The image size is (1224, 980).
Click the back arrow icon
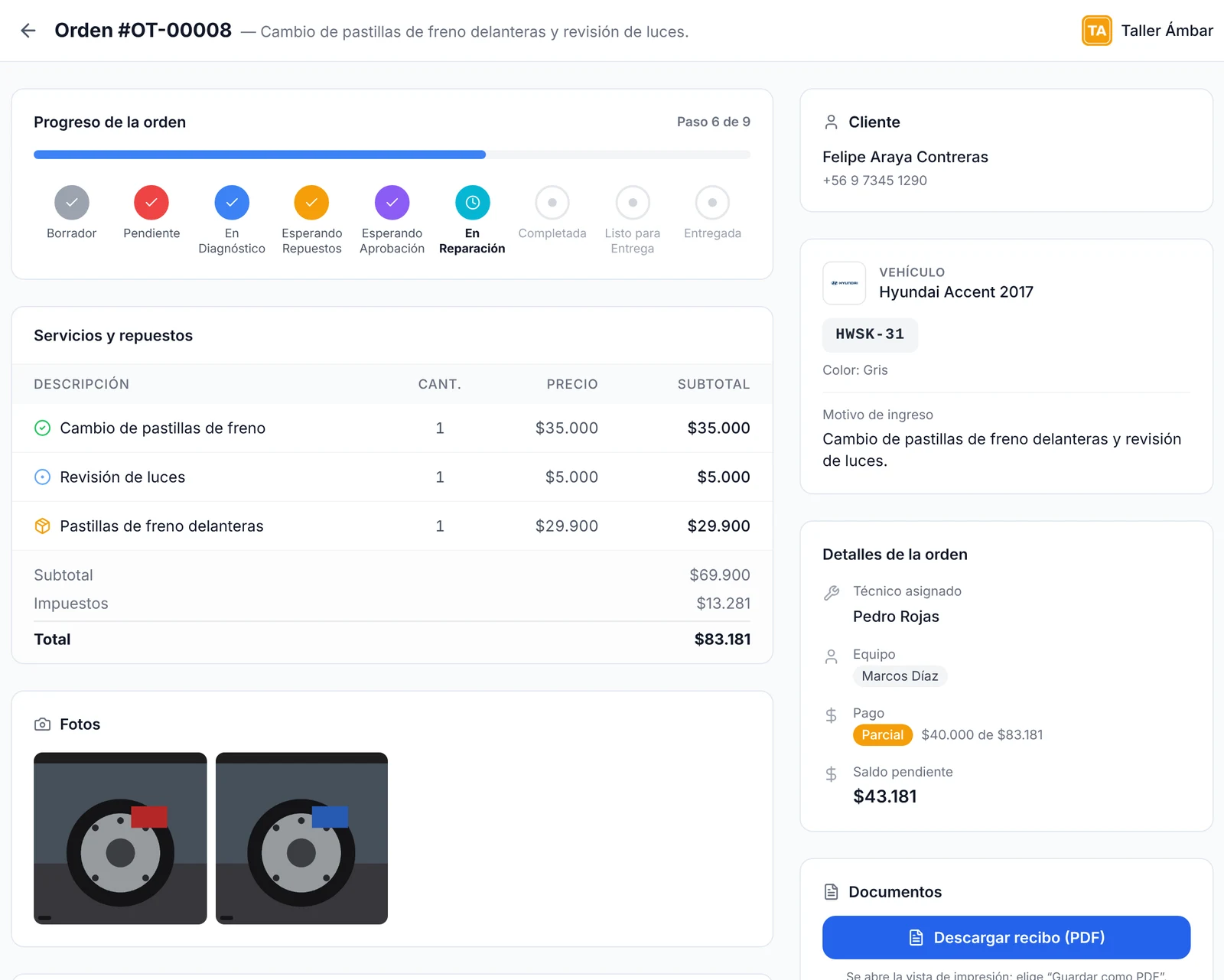click(x=28, y=31)
